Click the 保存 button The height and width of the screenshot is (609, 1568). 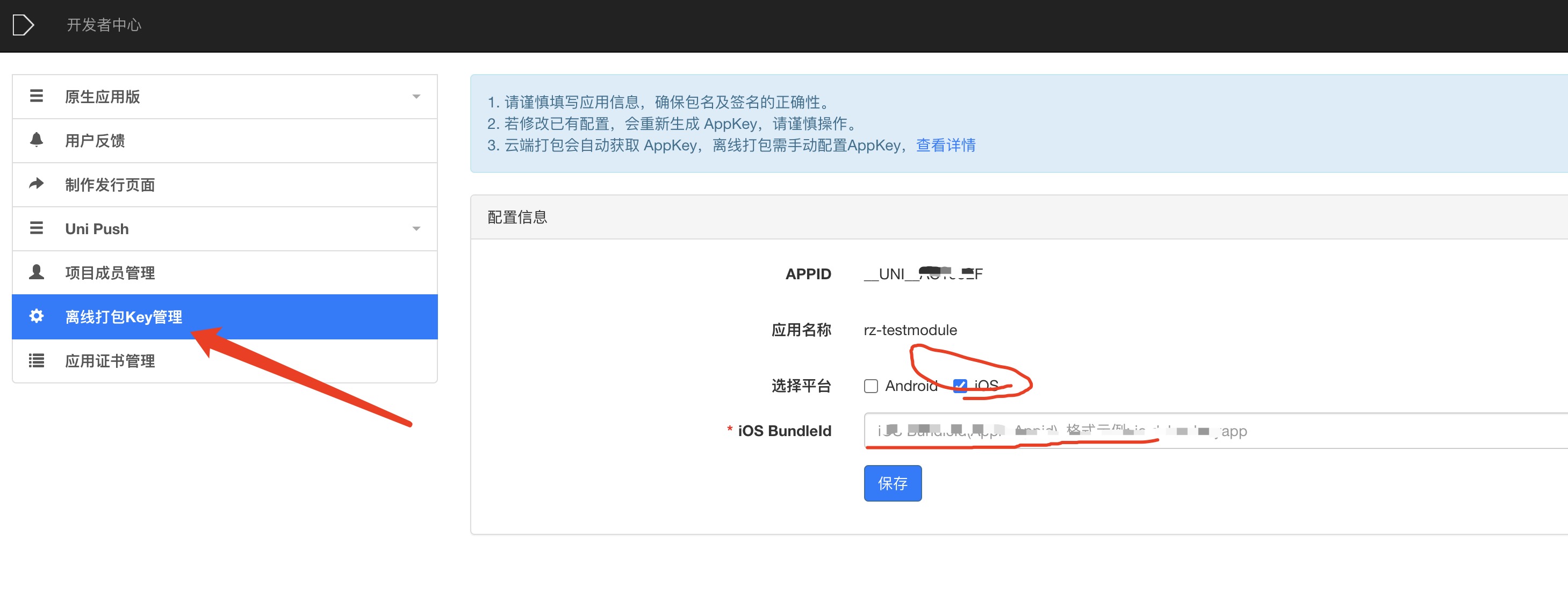pos(893,483)
